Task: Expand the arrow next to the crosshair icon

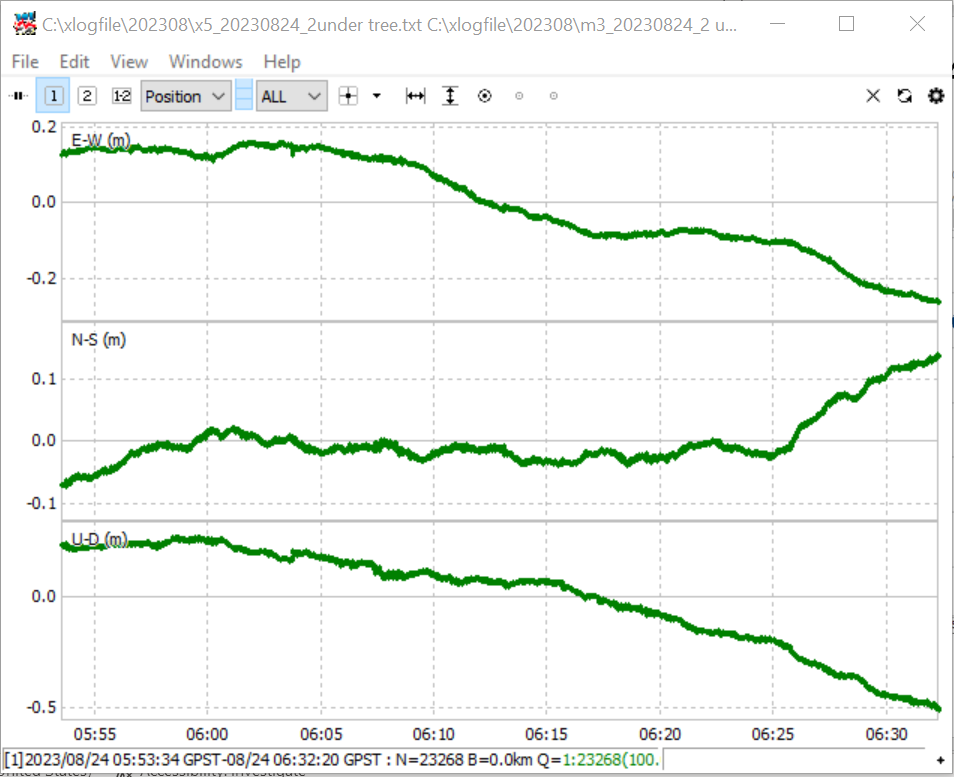Action: coord(377,96)
